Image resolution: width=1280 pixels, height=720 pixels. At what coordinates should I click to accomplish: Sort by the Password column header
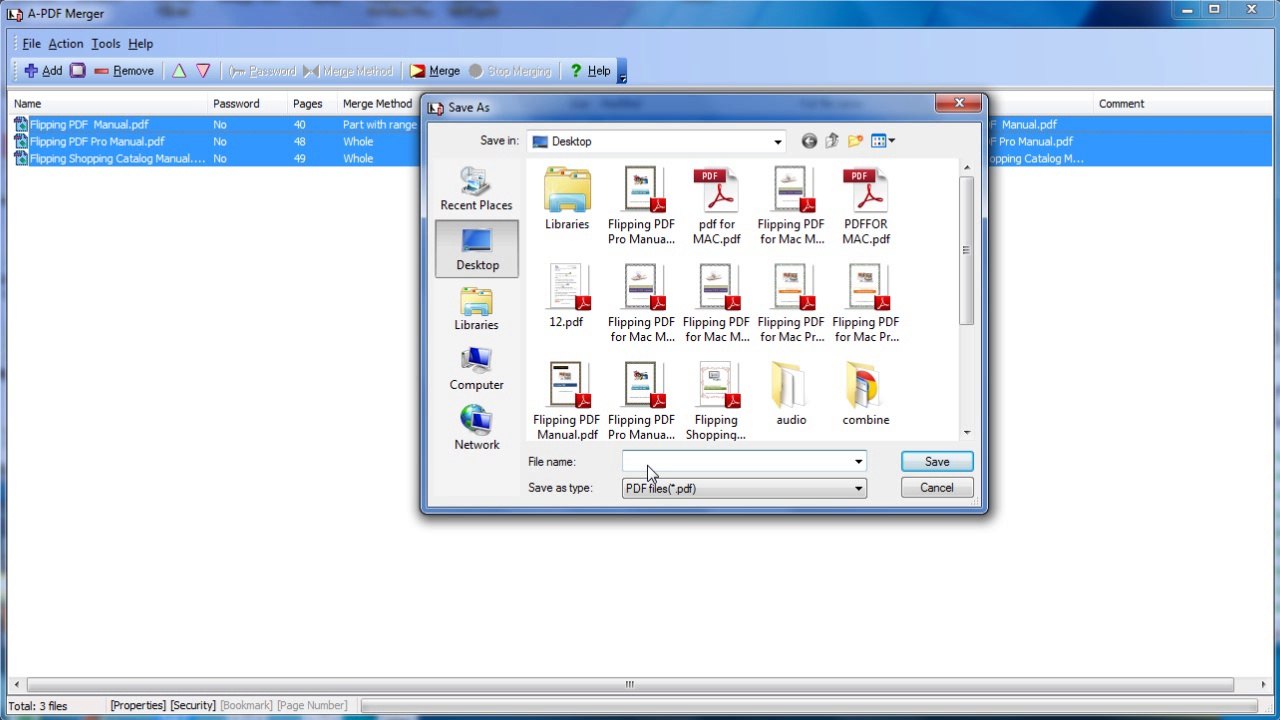pyautogui.click(x=247, y=104)
